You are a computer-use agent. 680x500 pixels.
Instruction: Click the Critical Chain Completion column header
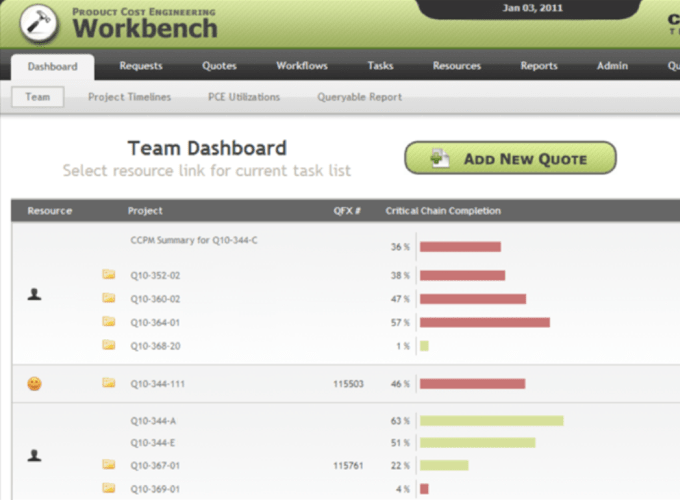click(x=443, y=211)
